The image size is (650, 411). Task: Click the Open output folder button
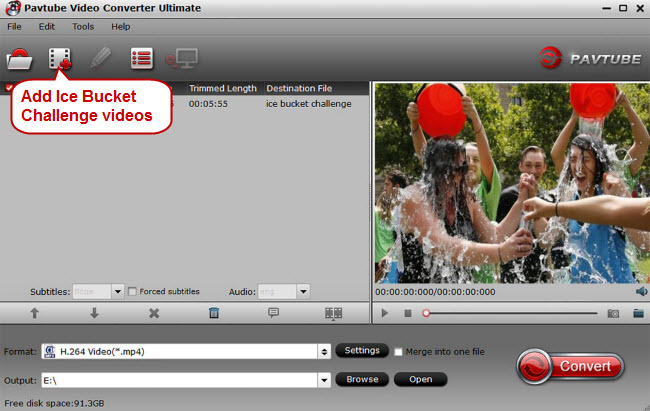[x=420, y=379]
